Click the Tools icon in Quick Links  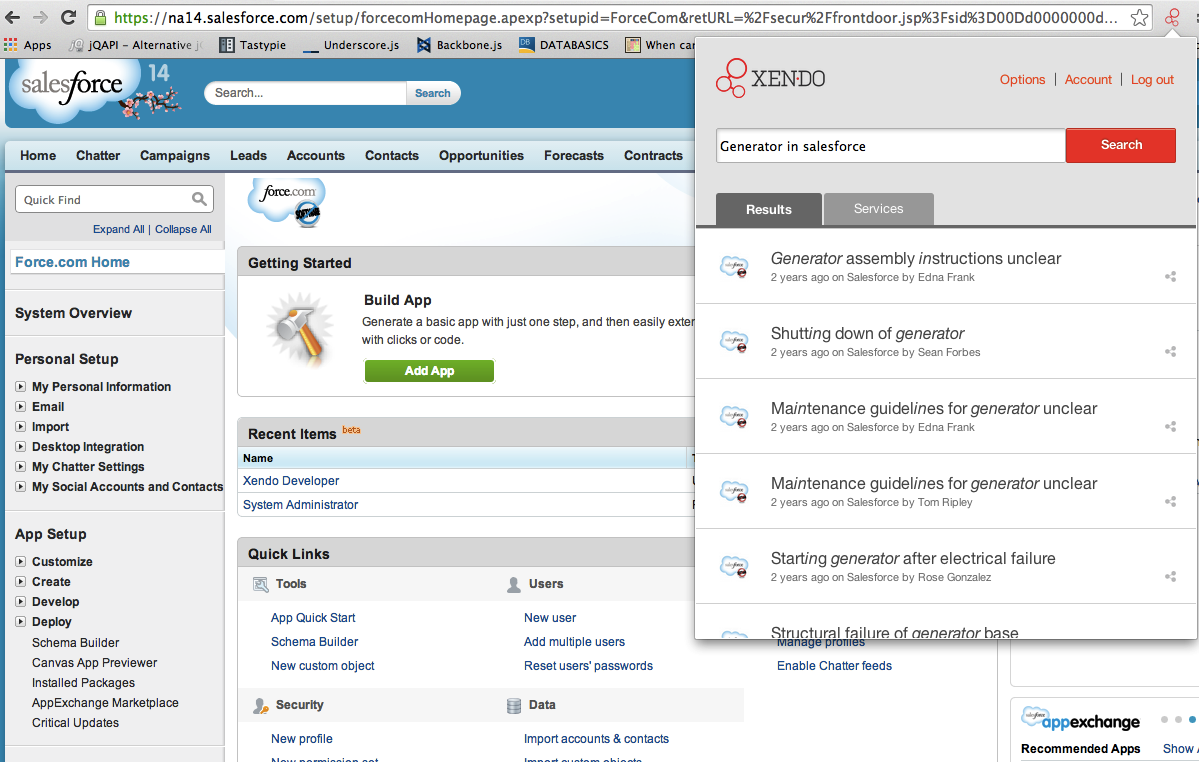[261, 585]
